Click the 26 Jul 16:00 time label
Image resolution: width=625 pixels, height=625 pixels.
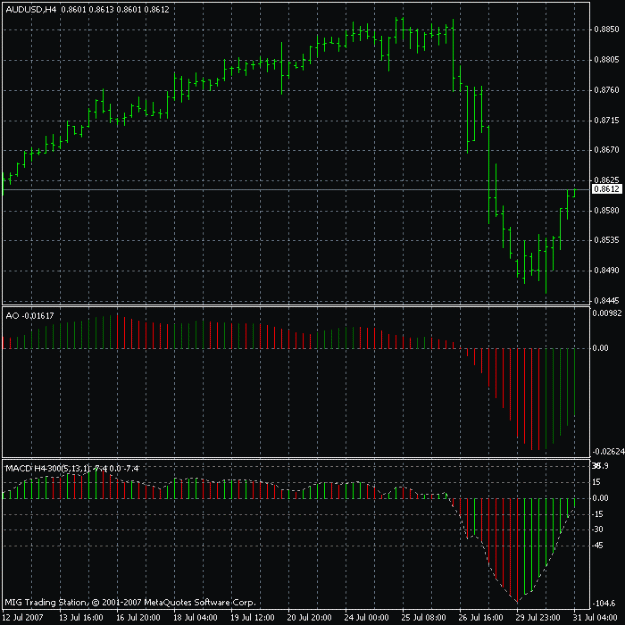click(480, 618)
